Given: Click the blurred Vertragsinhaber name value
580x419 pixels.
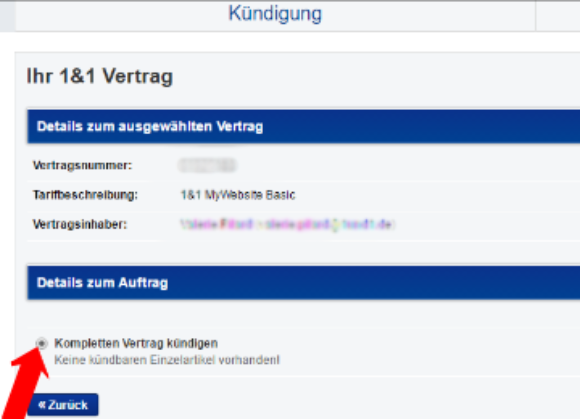Looking at the screenshot, I should tap(287, 224).
